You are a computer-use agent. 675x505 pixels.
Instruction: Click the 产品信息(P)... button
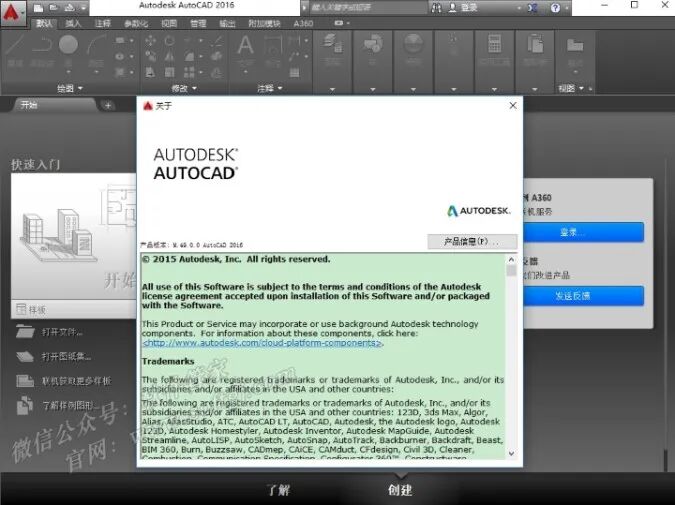coord(472,242)
